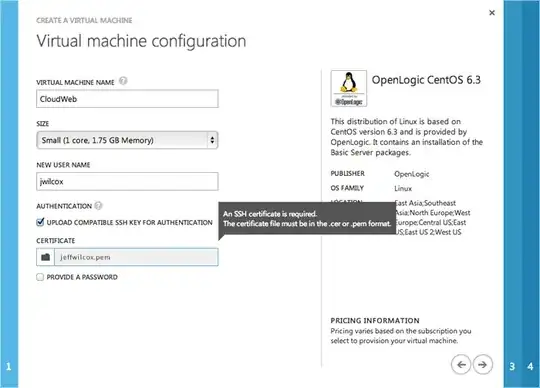540x388 pixels.
Task: Go to previous step with back arrow
Action: pyautogui.click(x=461, y=364)
